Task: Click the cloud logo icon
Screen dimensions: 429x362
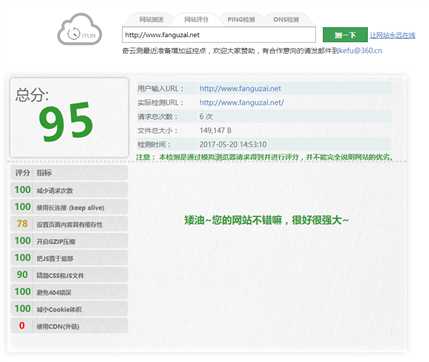Action: tap(80, 29)
